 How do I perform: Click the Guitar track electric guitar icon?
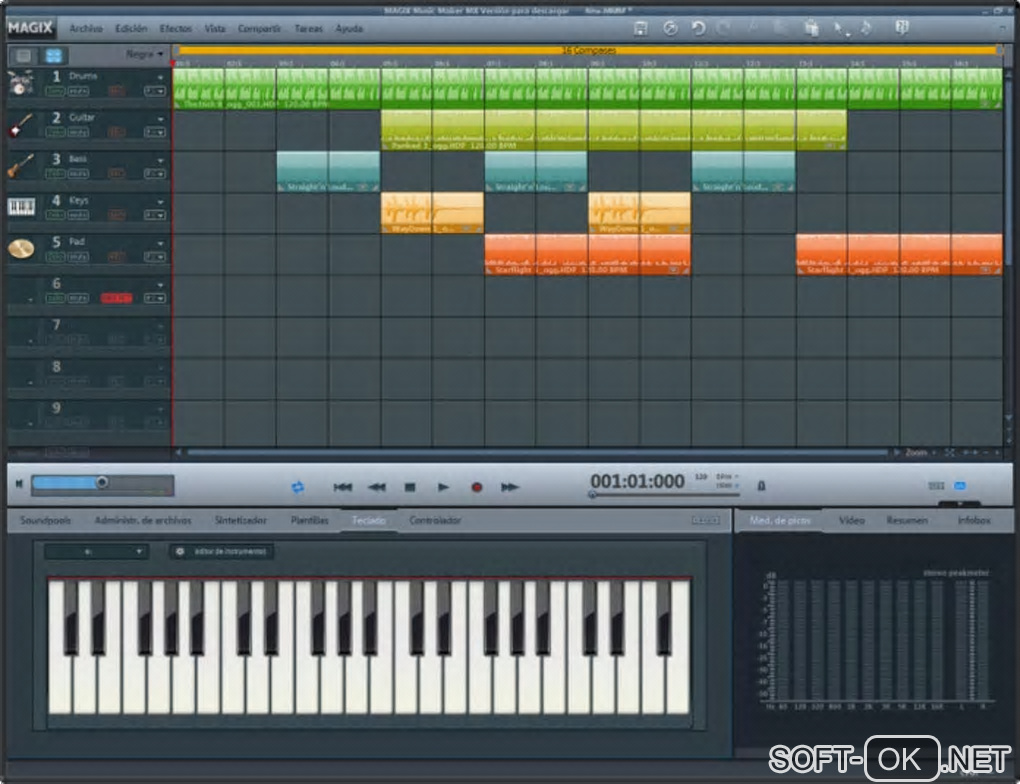(20, 125)
